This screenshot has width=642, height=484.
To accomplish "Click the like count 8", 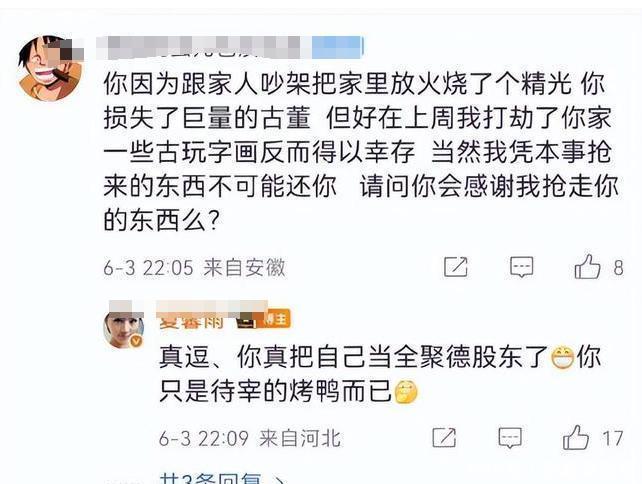I will (x=618, y=268).
